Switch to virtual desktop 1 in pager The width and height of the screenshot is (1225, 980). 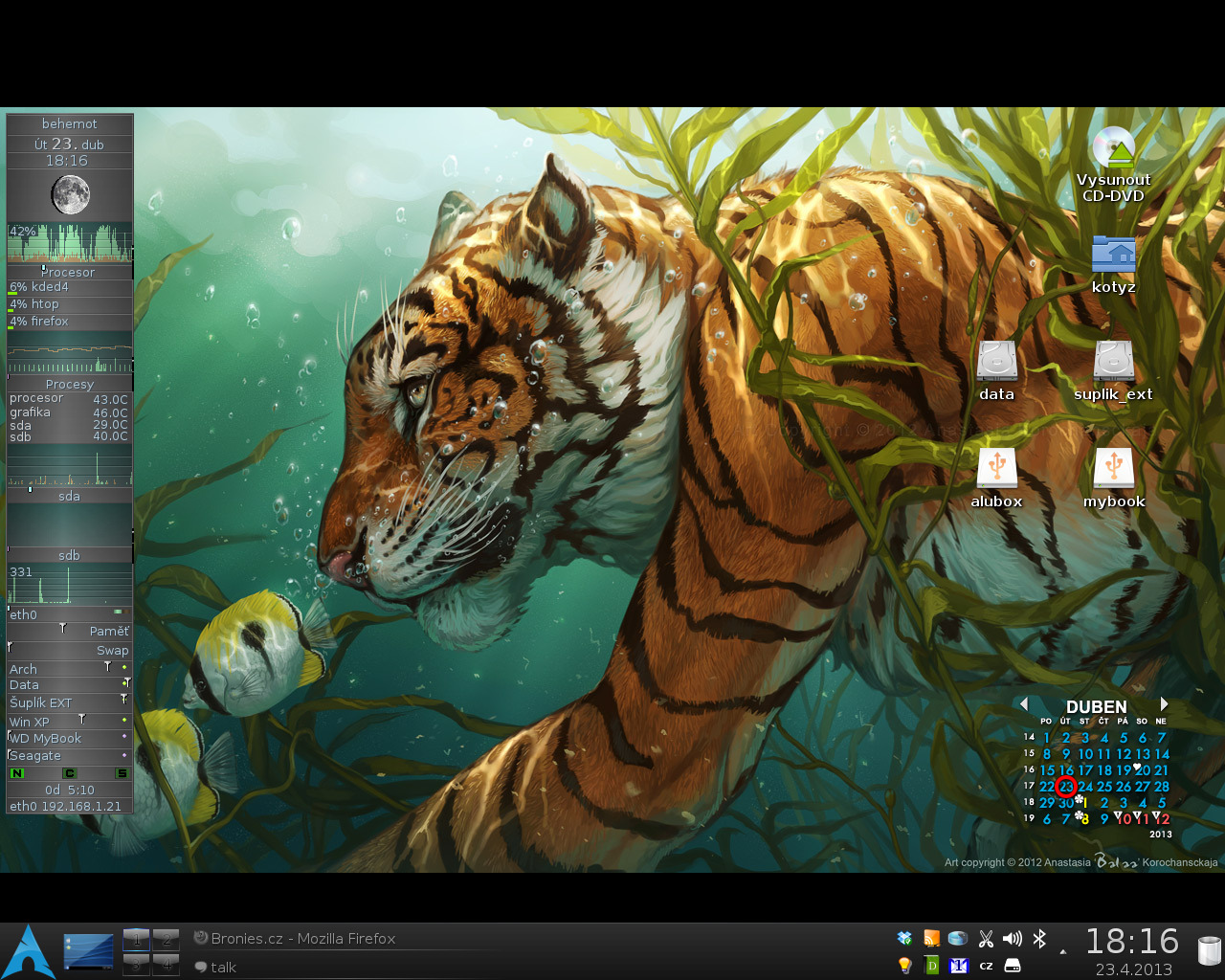pos(136,939)
